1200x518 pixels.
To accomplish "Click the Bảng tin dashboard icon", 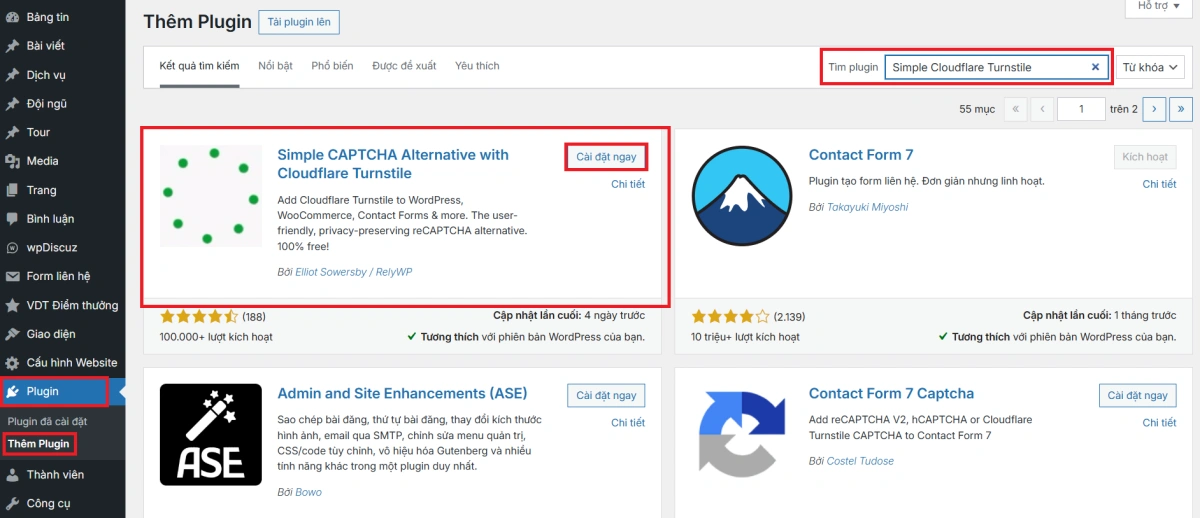I will pos(12,17).
